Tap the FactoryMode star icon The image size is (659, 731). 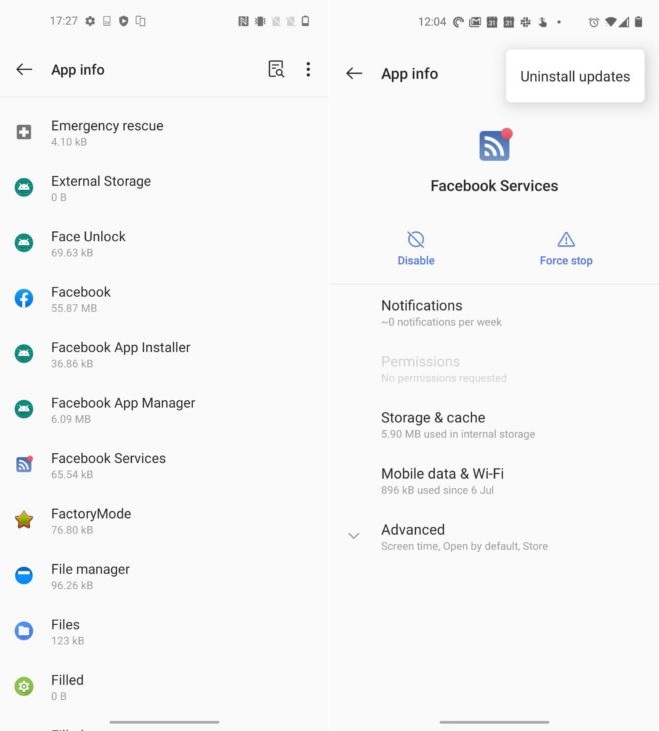(x=24, y=520)
